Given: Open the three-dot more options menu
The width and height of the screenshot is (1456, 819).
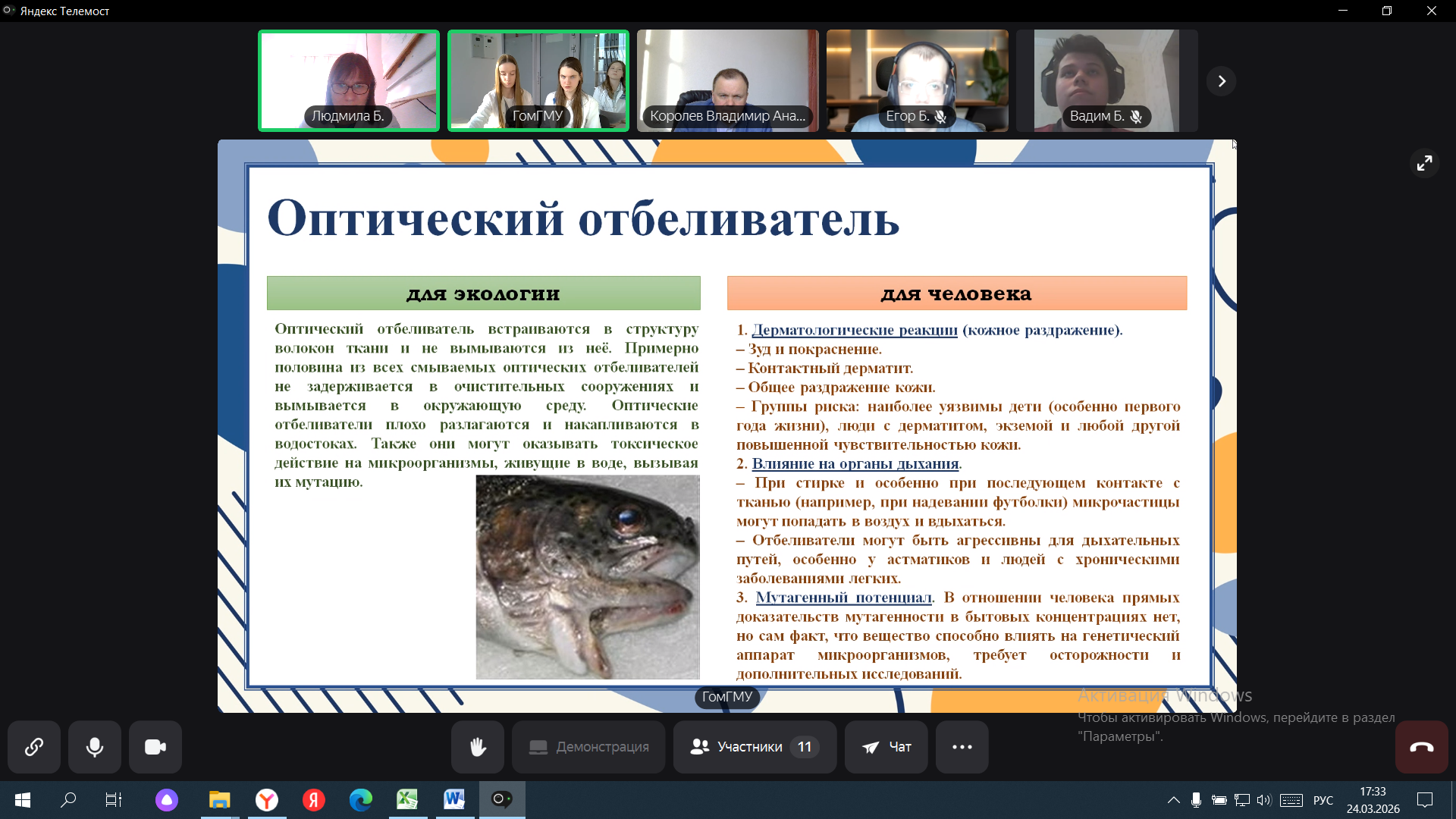Looking at the screenshot, I should (x=962, y=747).
